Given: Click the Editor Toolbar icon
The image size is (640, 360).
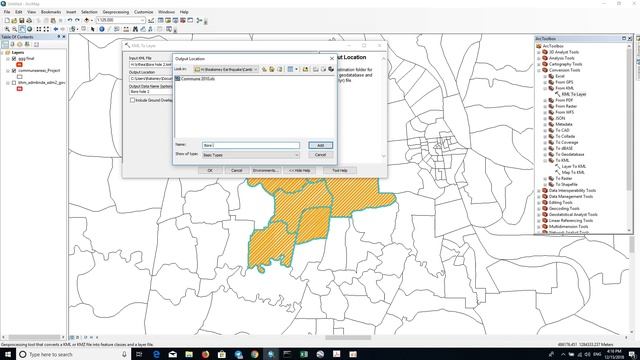Looking at the screenshot, I should (x=151, y=20).
